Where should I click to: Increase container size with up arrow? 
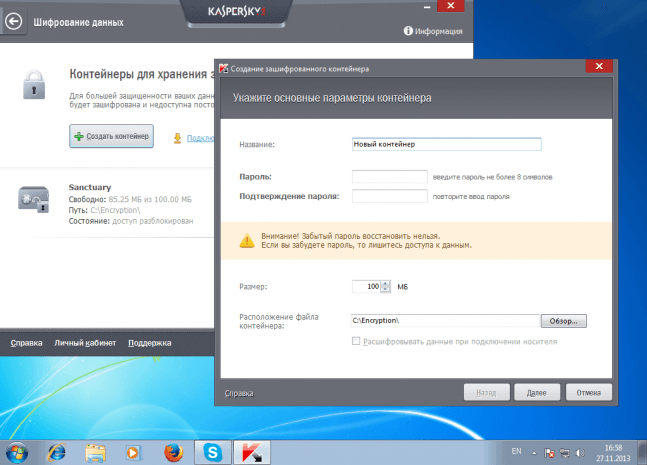click(385, 283)
